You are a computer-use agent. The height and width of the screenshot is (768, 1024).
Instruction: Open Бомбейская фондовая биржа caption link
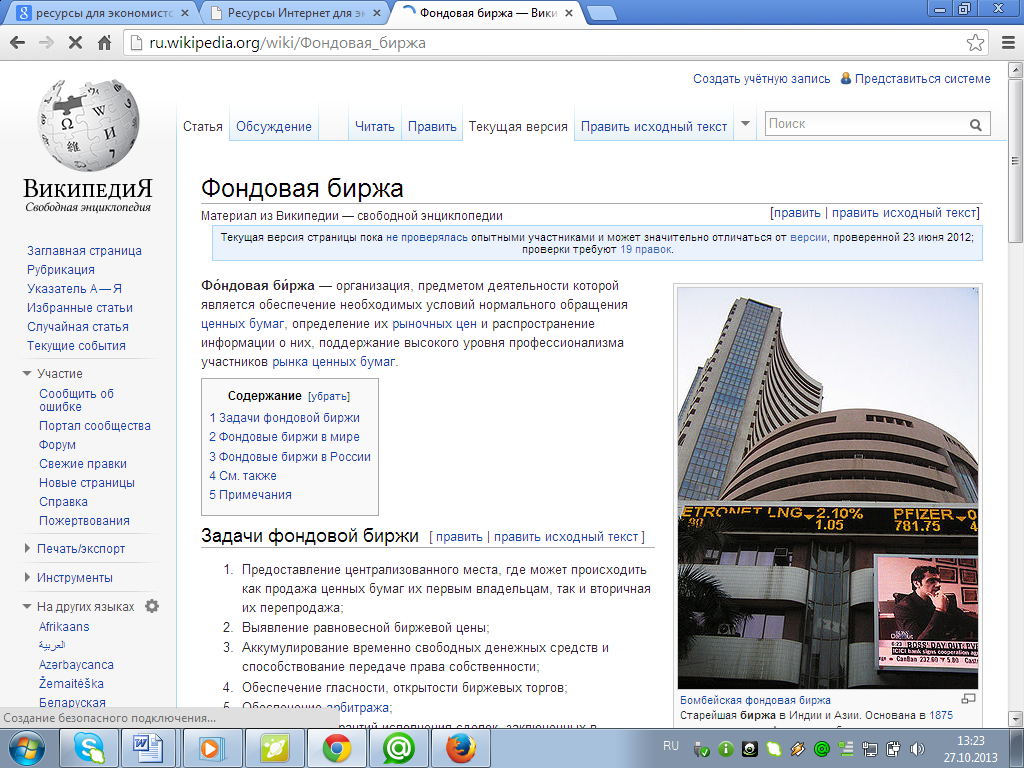point(755,700)
